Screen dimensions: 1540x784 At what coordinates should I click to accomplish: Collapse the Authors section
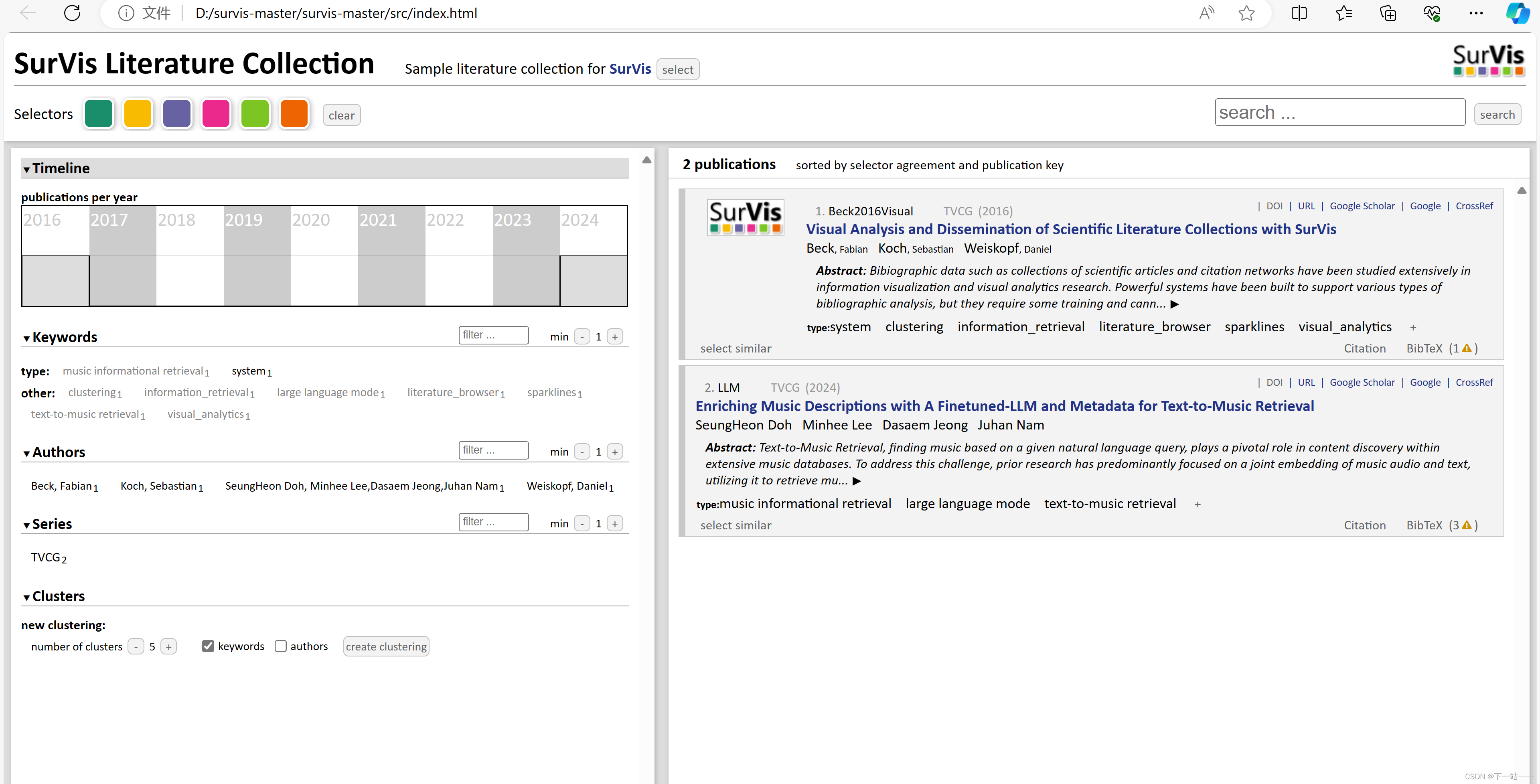(27, 453)
